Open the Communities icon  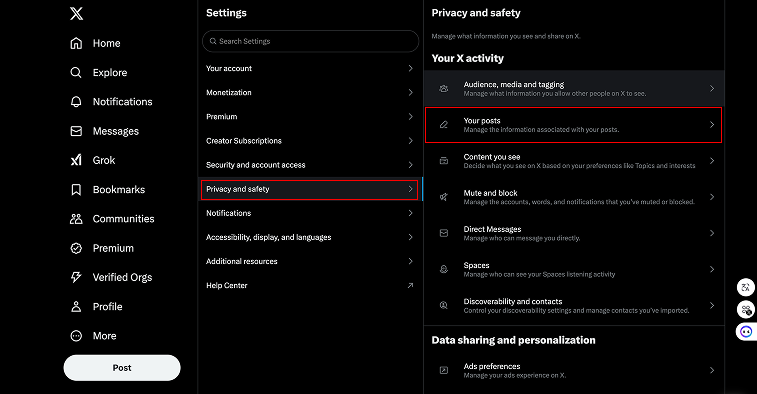point(76,219)
